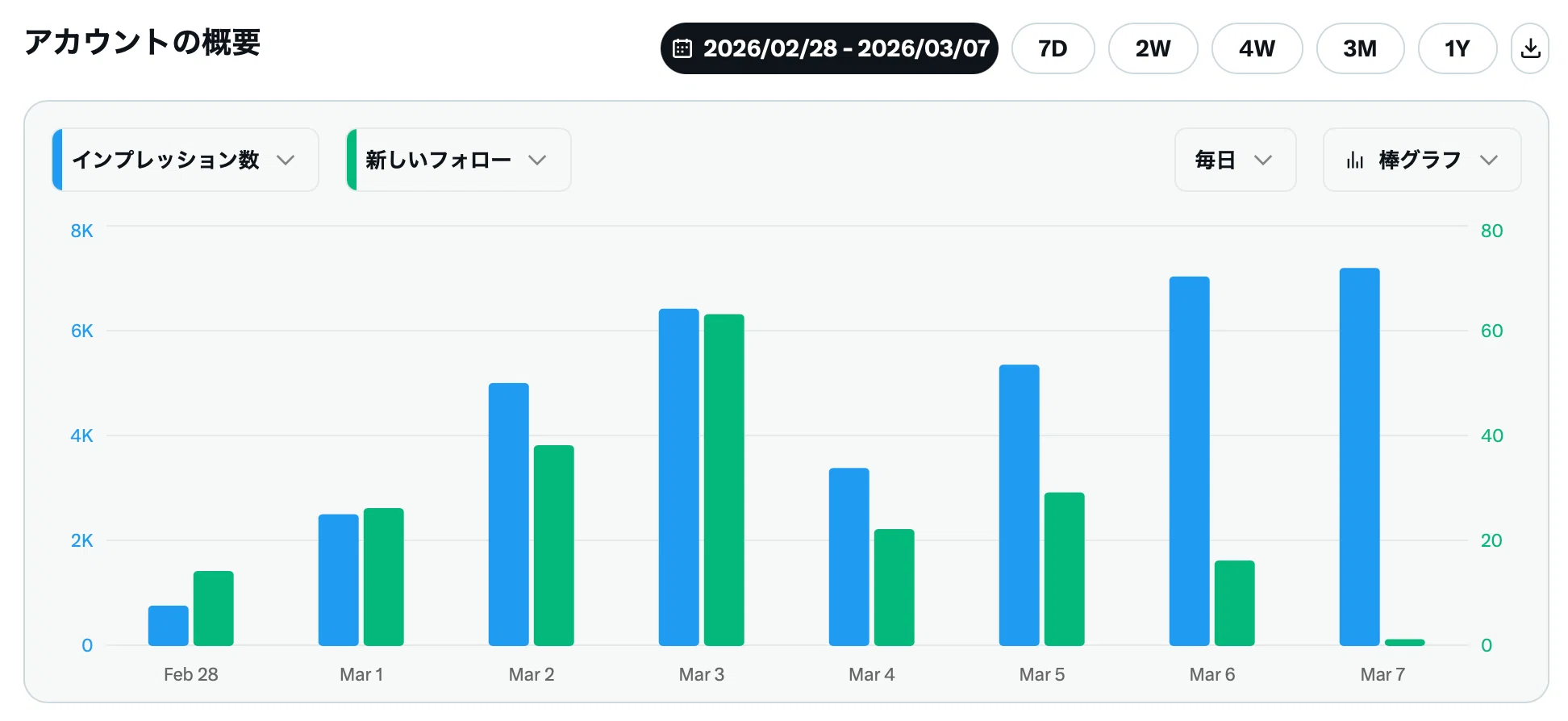1568x721 pixels.
Task: Click the green 20 right axis label
Action: coord(1491,540)
